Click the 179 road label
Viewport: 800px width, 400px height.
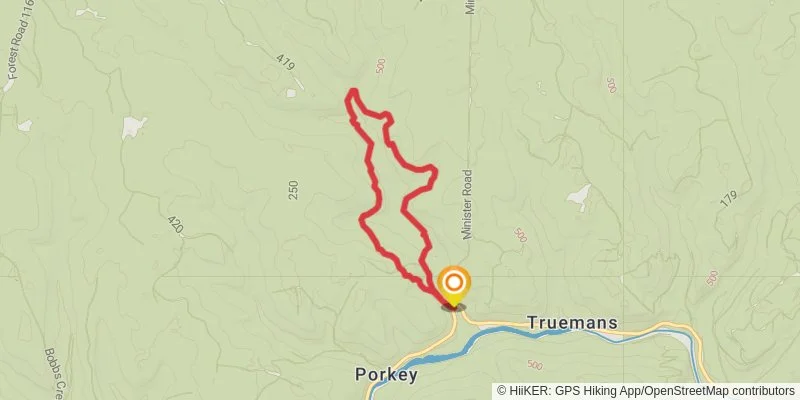(729, 199)
